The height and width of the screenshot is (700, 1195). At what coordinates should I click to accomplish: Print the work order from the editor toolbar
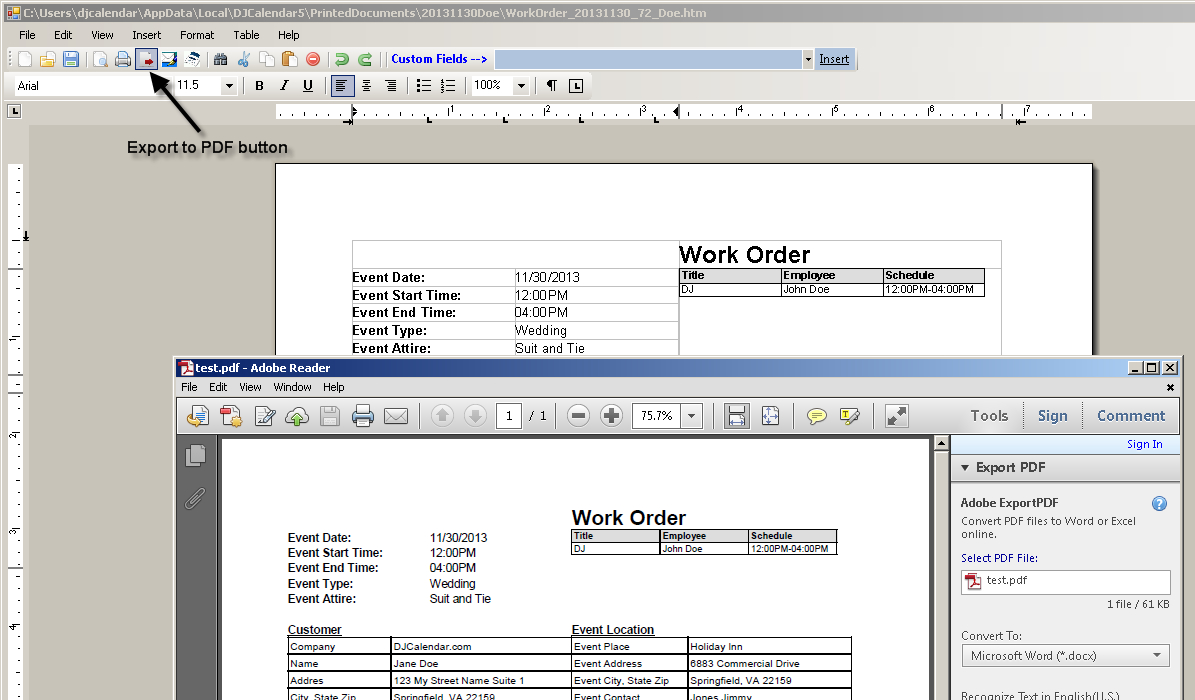pyautogui.click(x=123, y=59)
